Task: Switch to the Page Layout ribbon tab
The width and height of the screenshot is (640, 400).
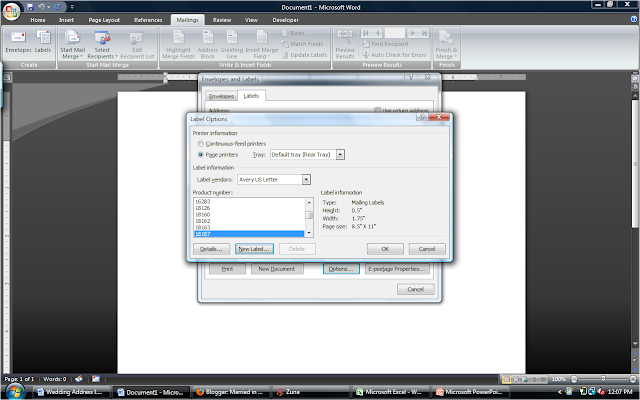Action: (104, 20)
